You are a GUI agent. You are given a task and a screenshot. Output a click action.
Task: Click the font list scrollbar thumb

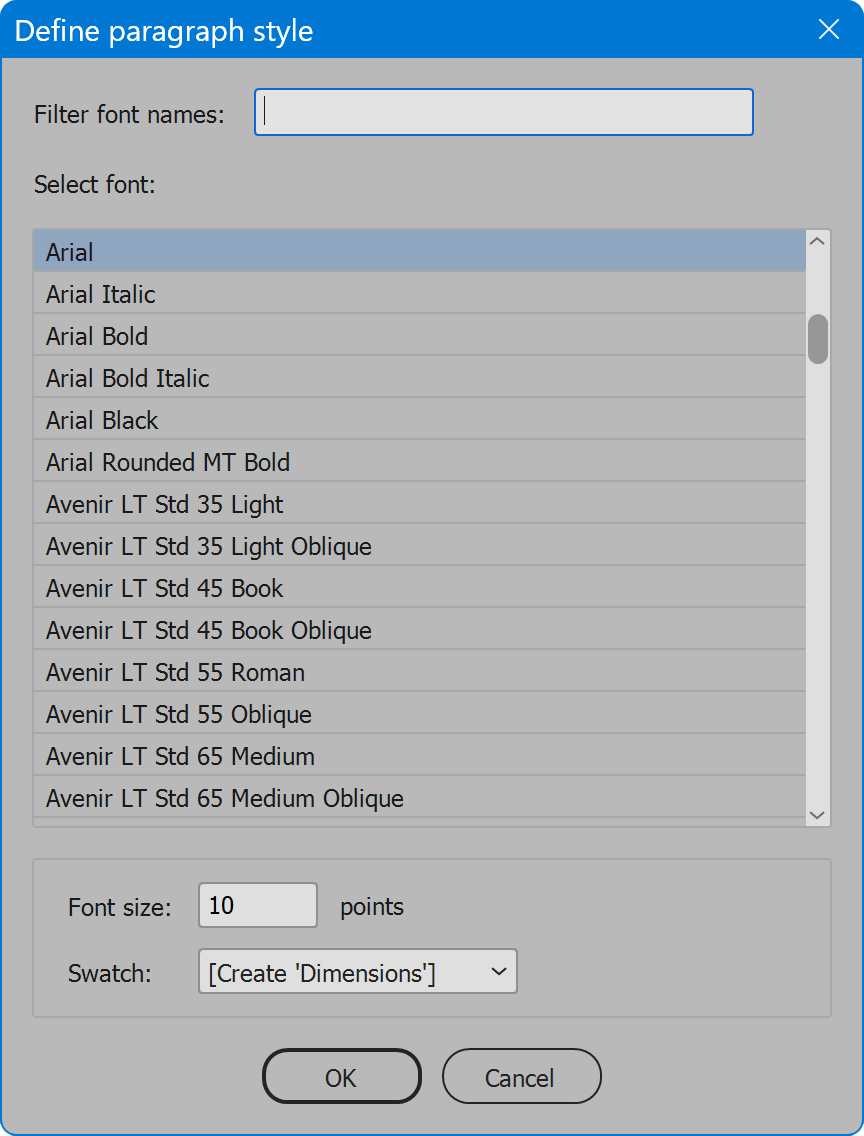pyautogui.click(x=818, y=339)
